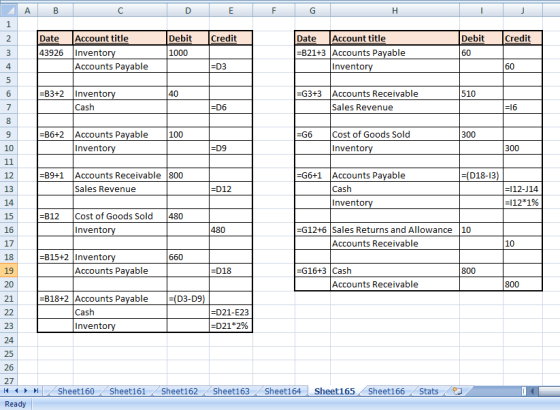Open Sheet164 tab
This screenshot has height=410, width=560.
282,391
